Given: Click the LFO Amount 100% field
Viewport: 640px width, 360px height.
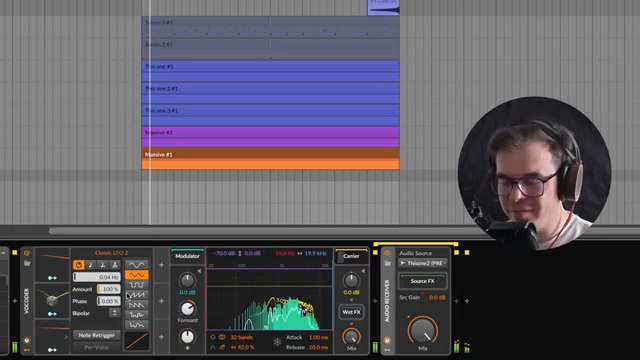Looking at the screenshot, I should click(109, 289).
